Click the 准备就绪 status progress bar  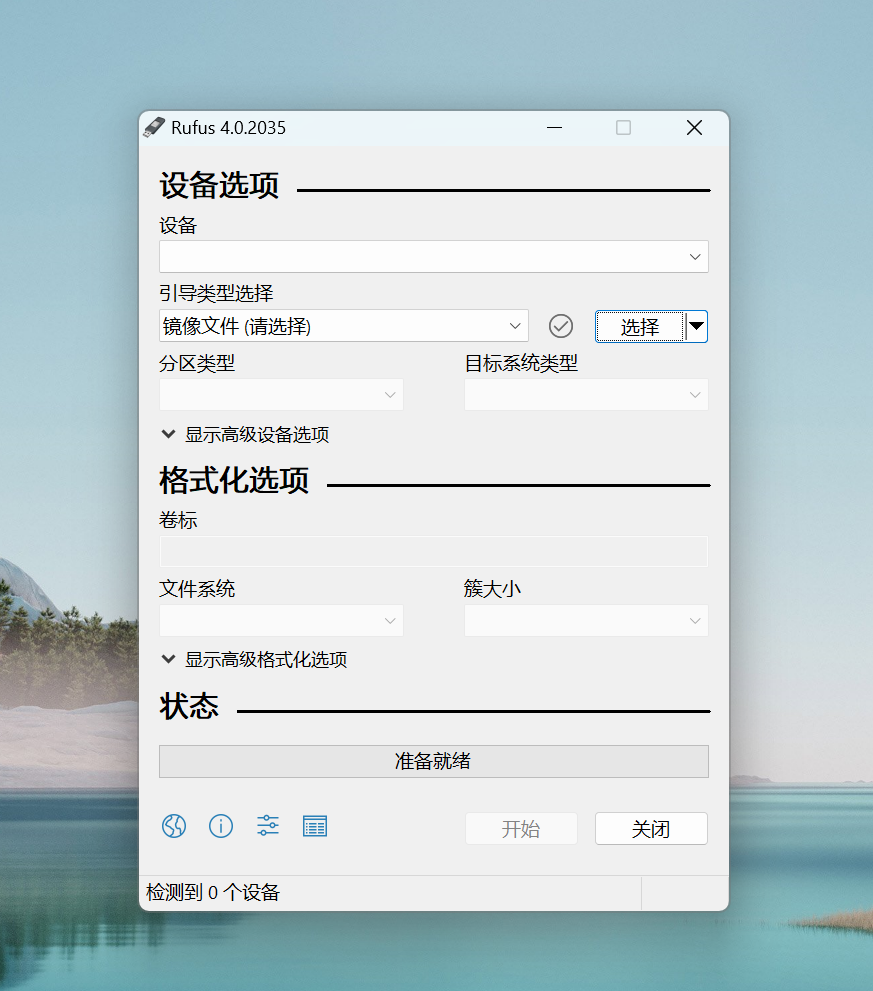tap(433, 761)
